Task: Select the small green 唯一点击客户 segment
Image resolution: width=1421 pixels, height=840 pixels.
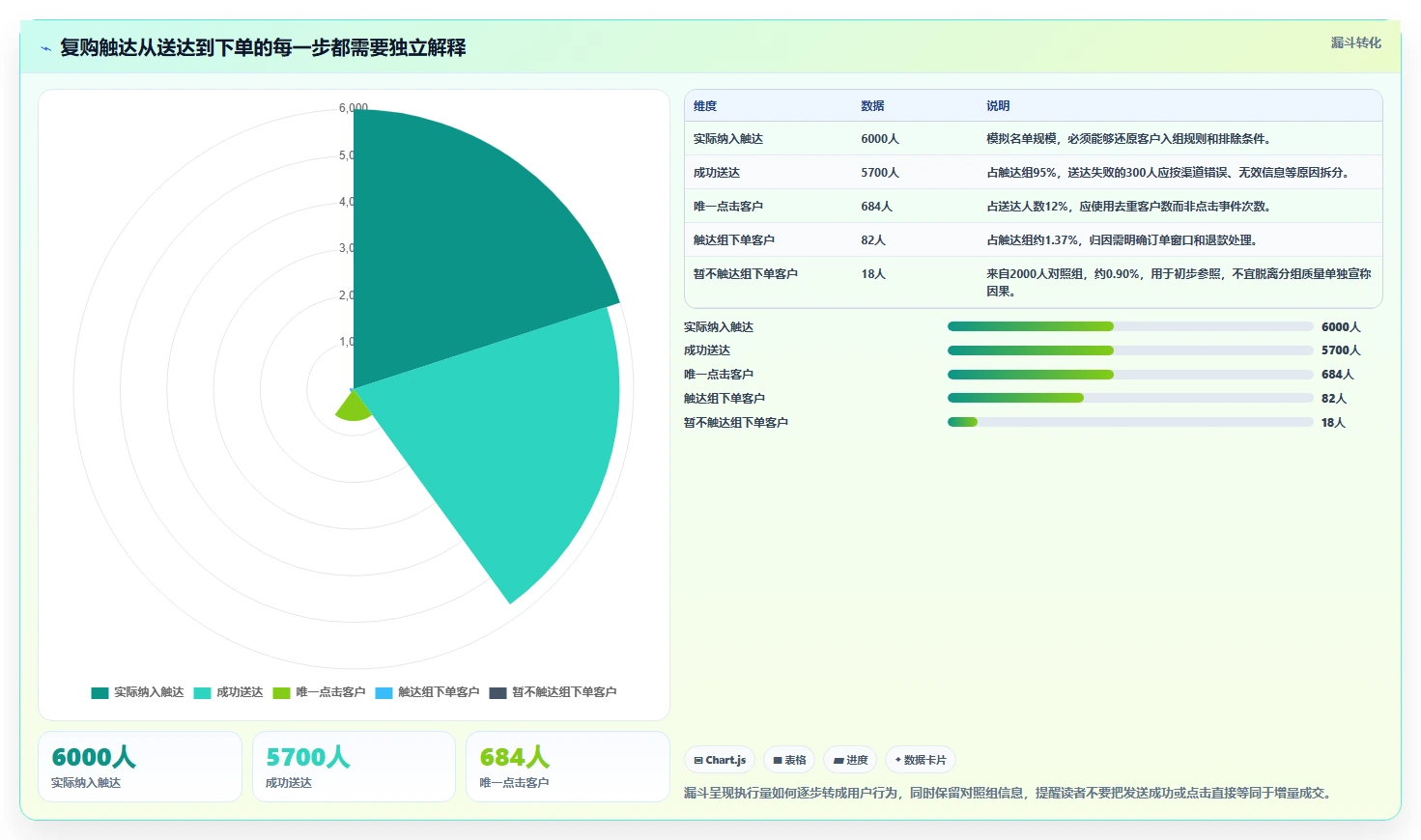Action: pos(354,406)
